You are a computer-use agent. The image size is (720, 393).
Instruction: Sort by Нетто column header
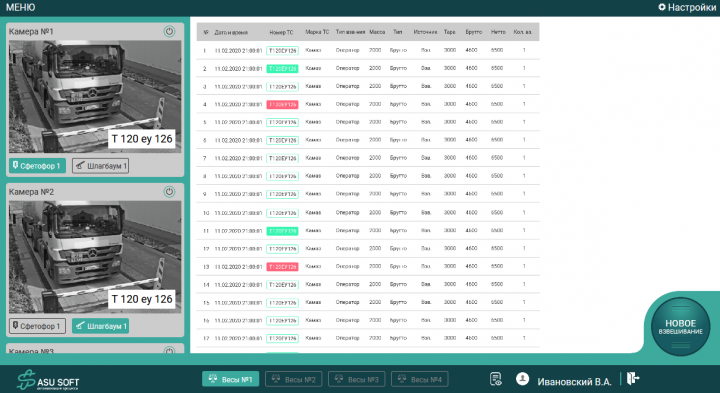click(x=498, y=32)
